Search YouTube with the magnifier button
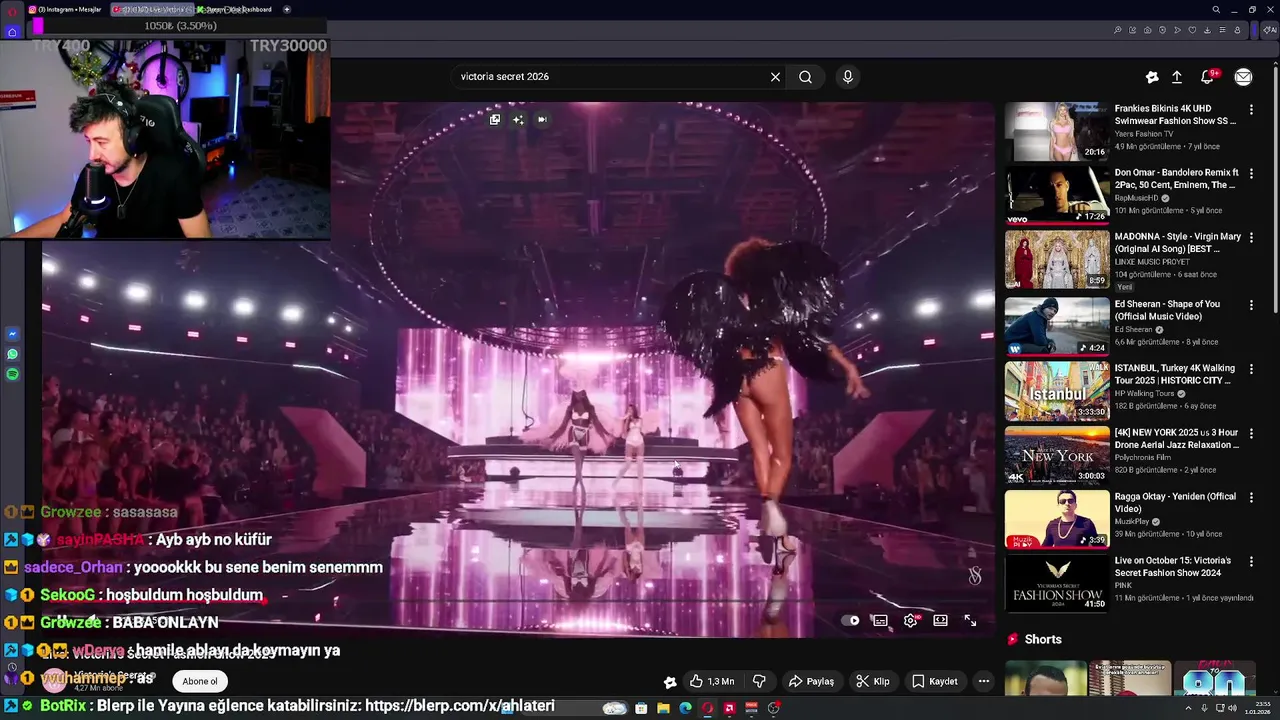1280x720 pixels. click(805, 77)
